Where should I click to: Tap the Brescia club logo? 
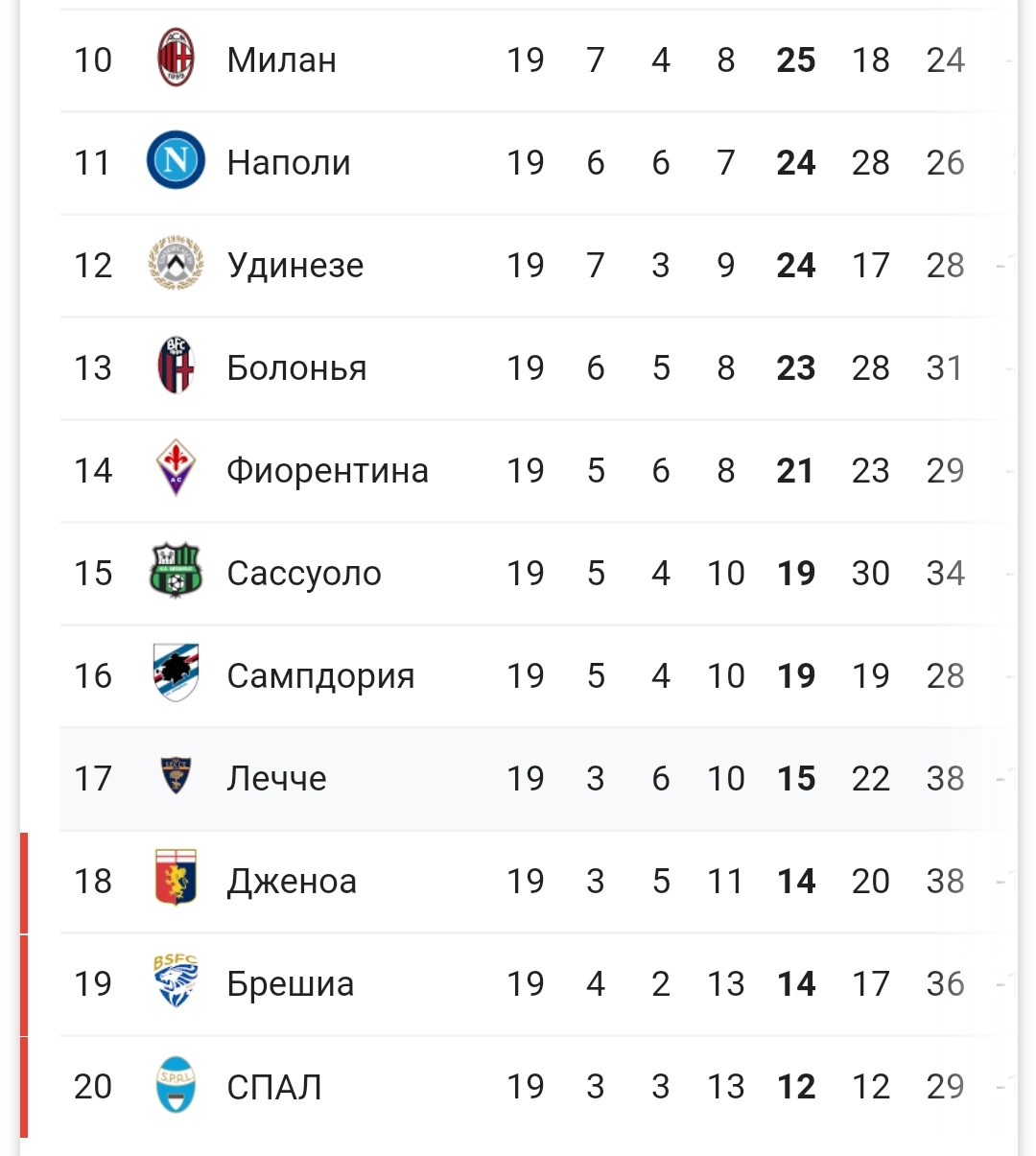pyautogui.click(x=176, y=981)
